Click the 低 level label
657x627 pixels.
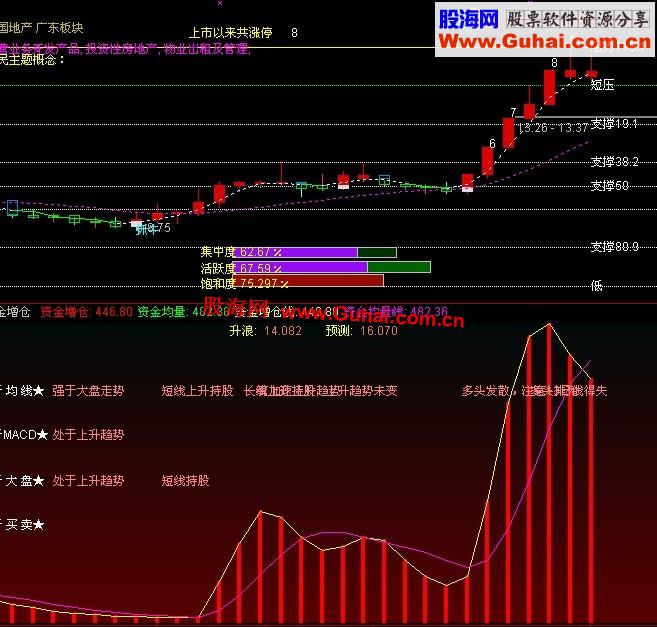click(597, 286)
